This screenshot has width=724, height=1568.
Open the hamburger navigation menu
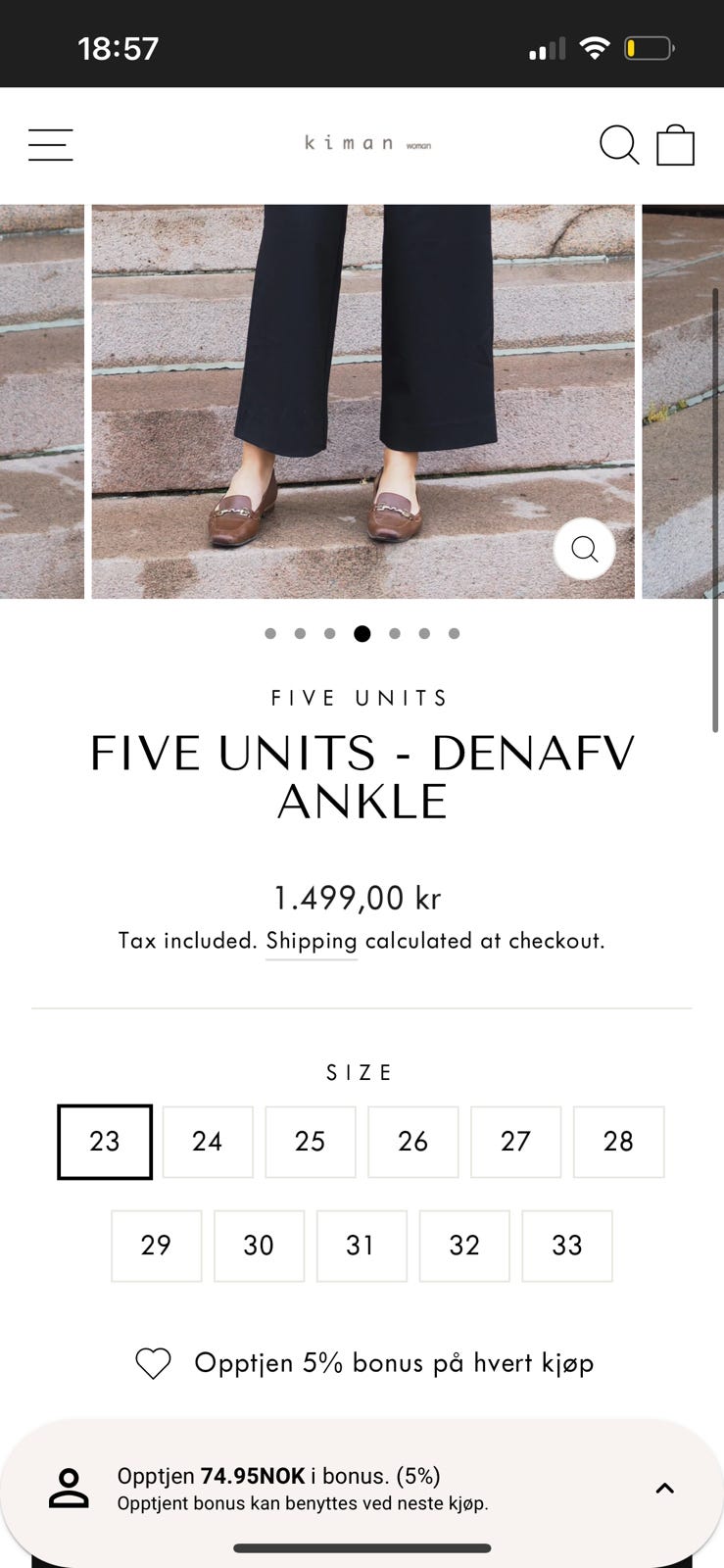tap(50, 145)
